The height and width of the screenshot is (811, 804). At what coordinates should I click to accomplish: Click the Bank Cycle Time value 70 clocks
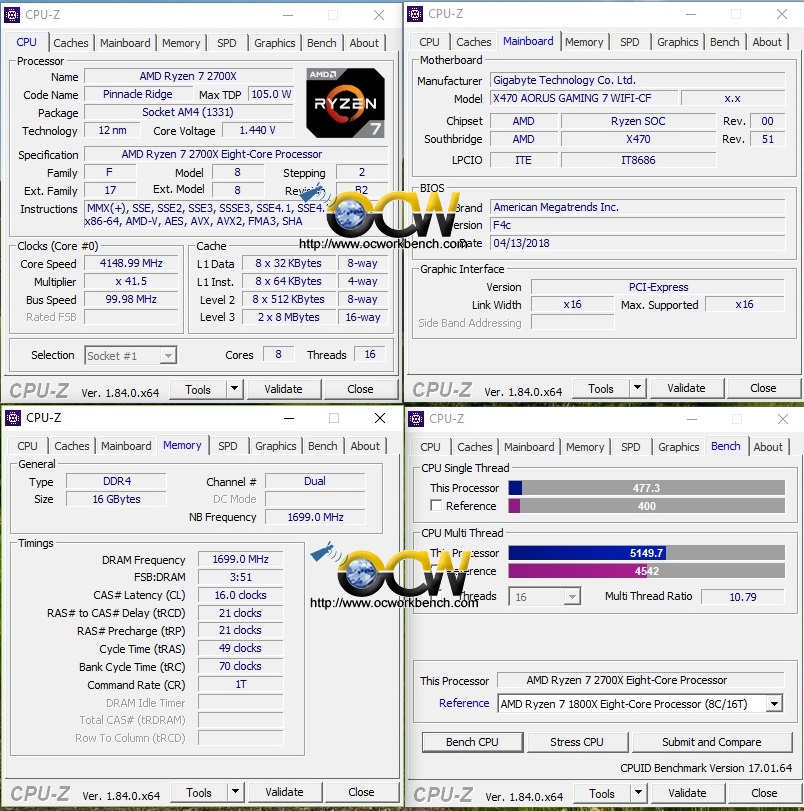pos(241,666)
